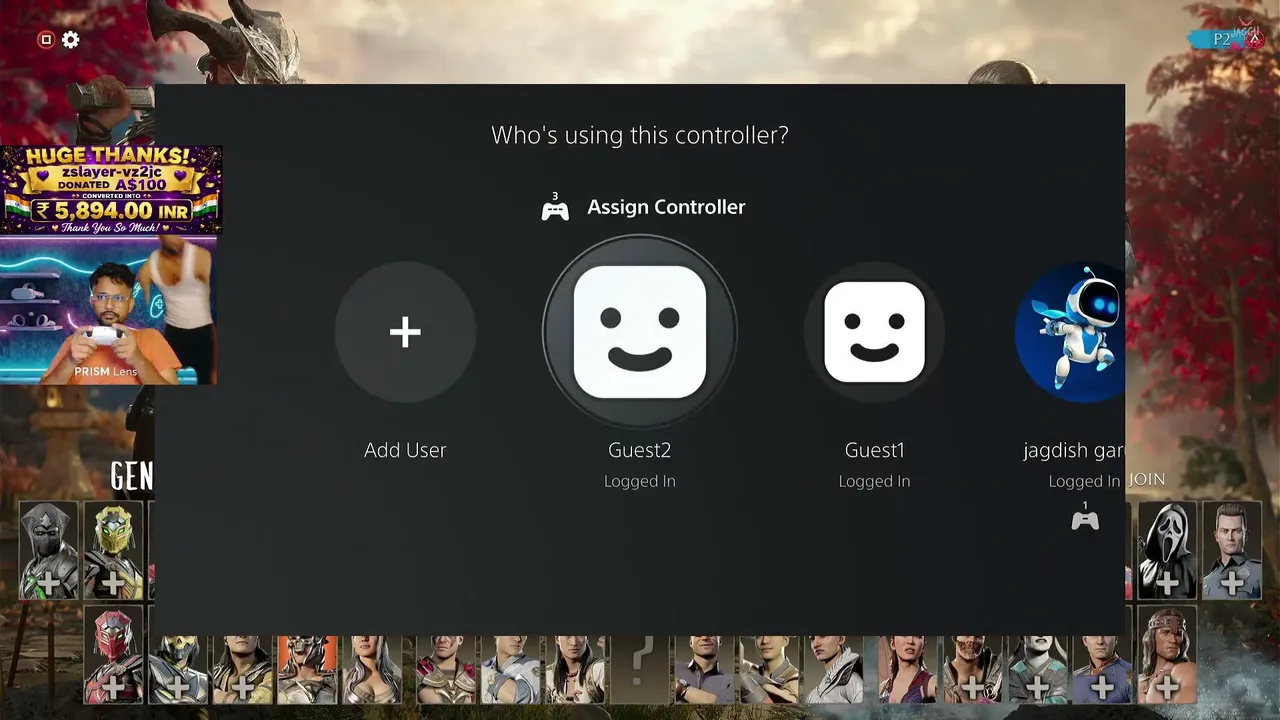Click the Guest2 name label
Image resolution: width=1280 pixels, height=720 pixels.
(x=640, y=450)
